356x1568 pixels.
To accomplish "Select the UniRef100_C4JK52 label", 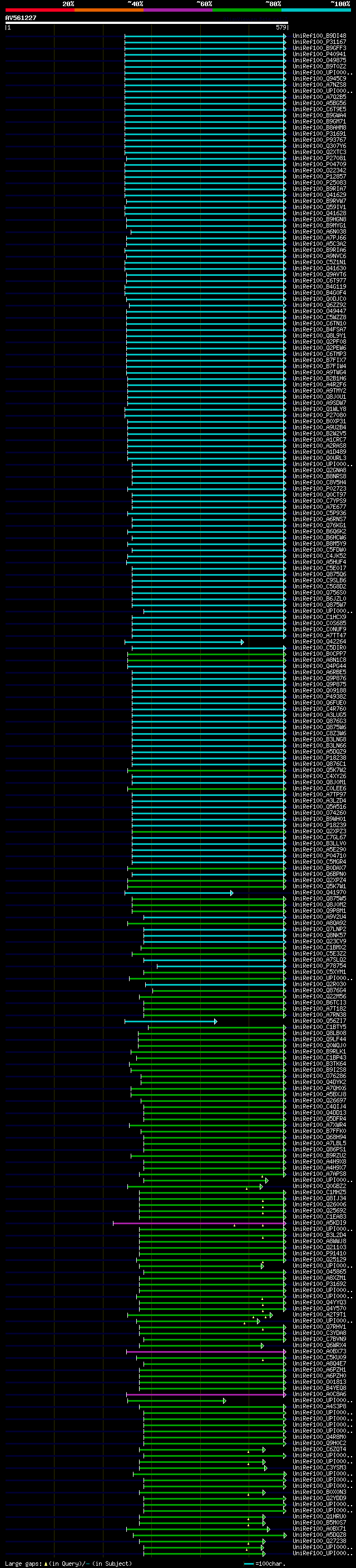I will [319, 556].
